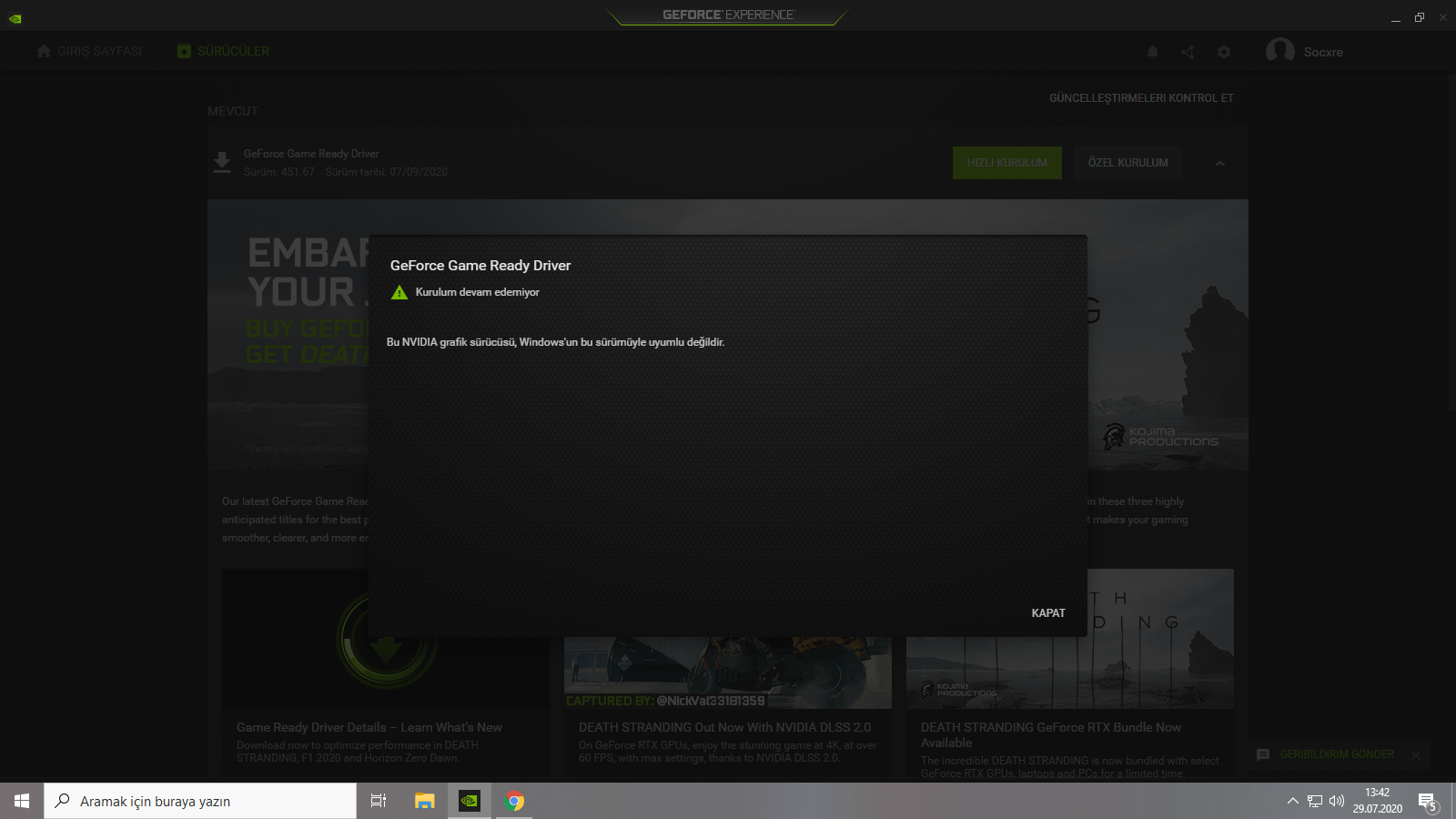Click the main window vertical scrollbar
Viewport: 1456px width, 819px height.
coord(1451,241)
